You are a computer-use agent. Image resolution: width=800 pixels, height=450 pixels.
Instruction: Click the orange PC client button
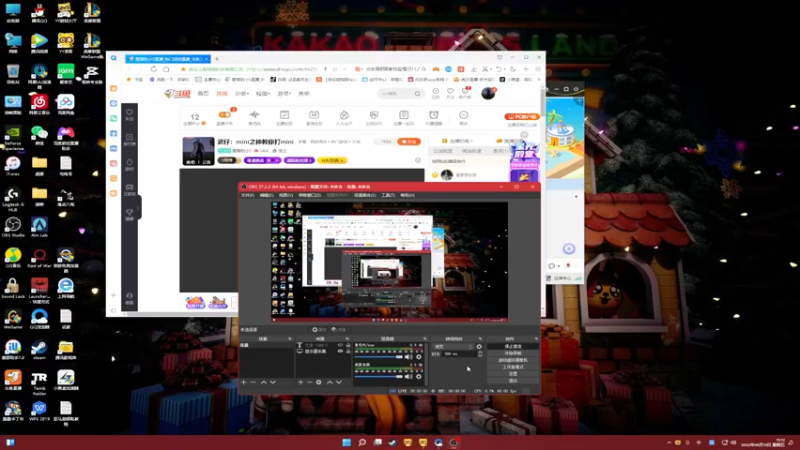[522, 117]
